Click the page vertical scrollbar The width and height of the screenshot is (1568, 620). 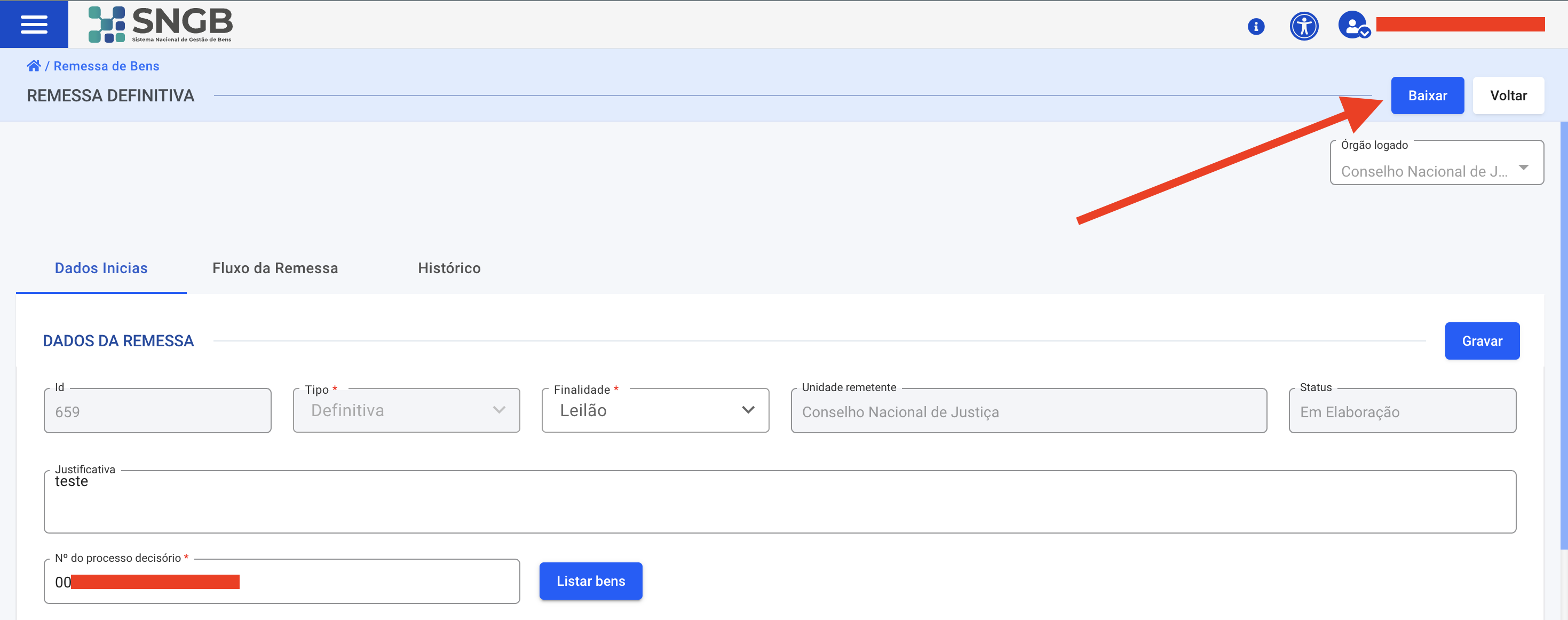tap(1564, 335)
